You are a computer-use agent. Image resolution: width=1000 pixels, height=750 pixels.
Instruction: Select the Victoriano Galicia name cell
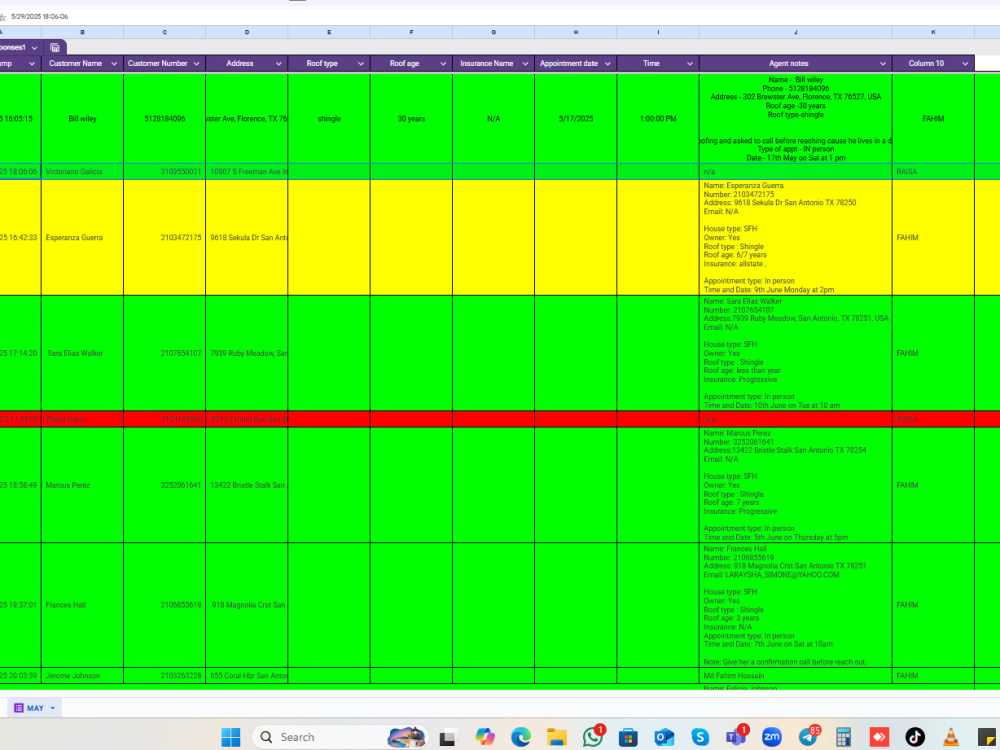pyautogui.click(x=82, y=172)
